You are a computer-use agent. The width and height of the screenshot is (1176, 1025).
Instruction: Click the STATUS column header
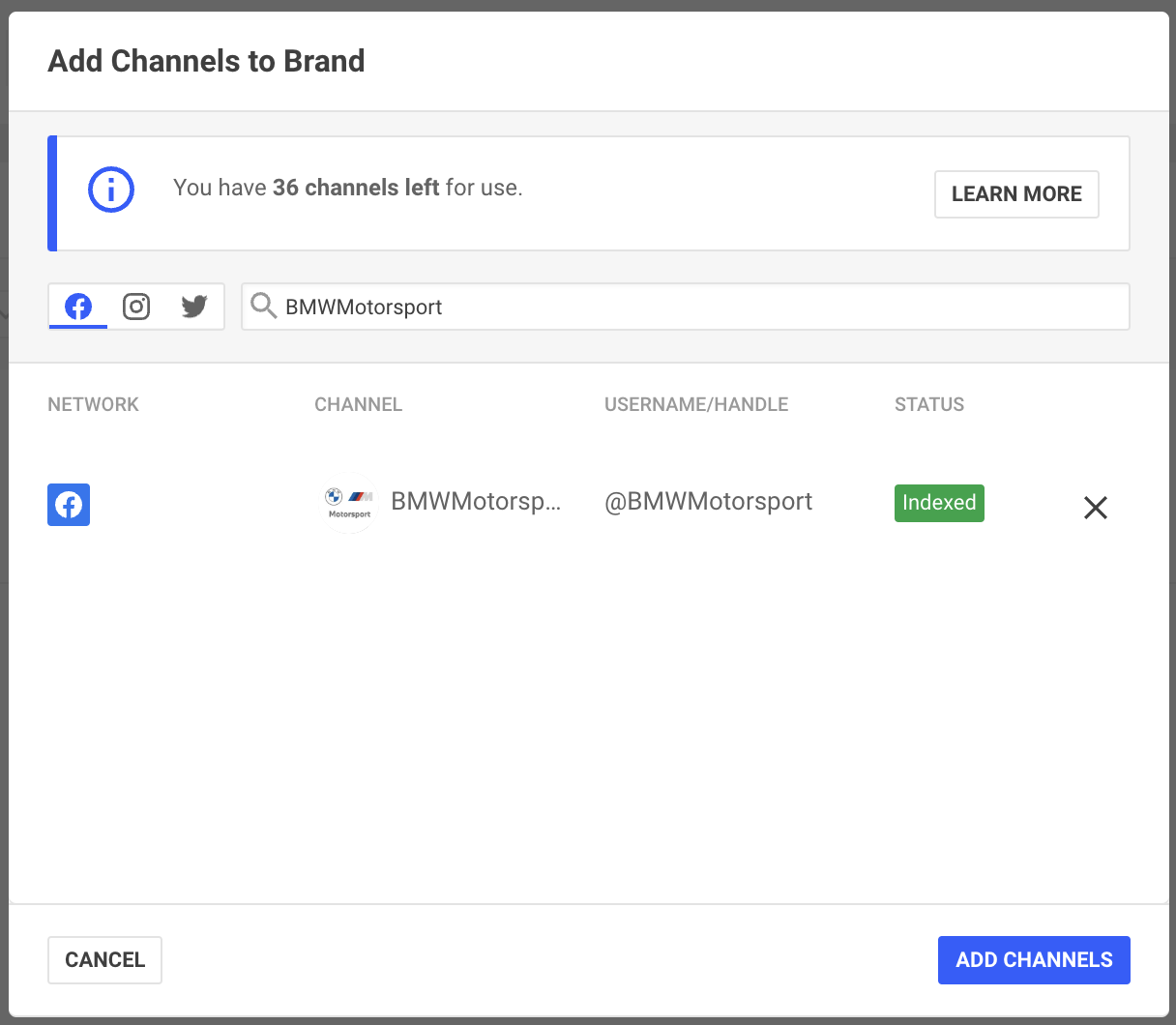point(929,404)
